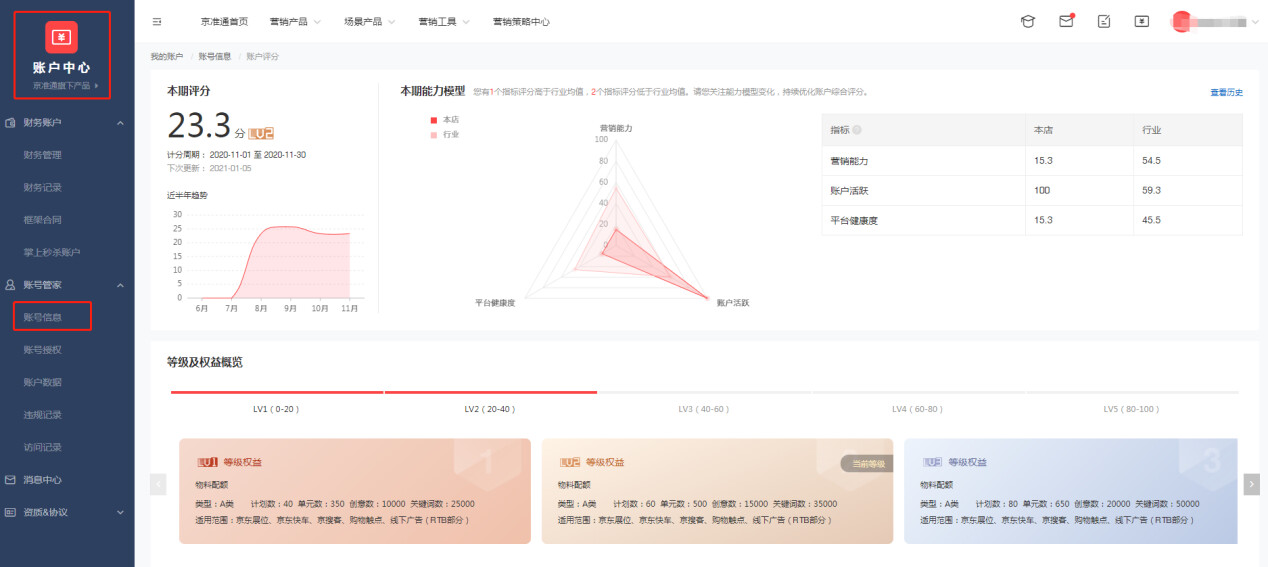Select the LV3 (40-60) level segment
Viewport: 1268px width, 567px height.
pos(703,409)
